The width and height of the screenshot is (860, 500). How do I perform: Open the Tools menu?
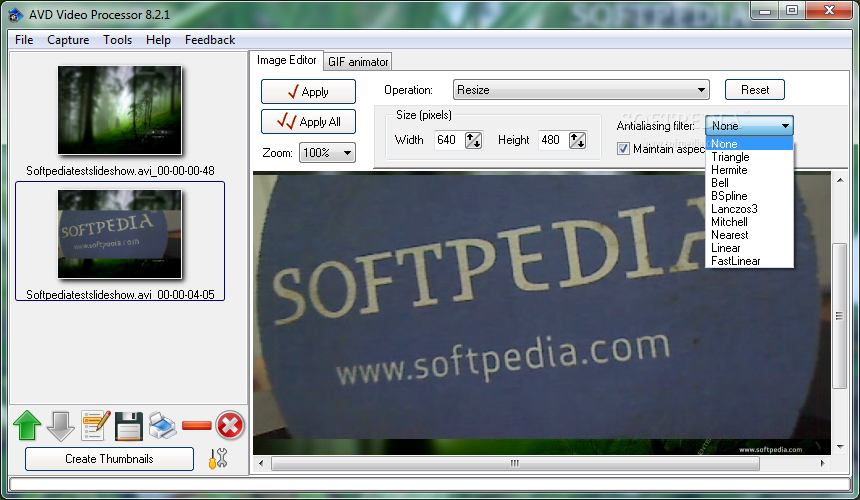pyautogui.click(x=117, y=40)
